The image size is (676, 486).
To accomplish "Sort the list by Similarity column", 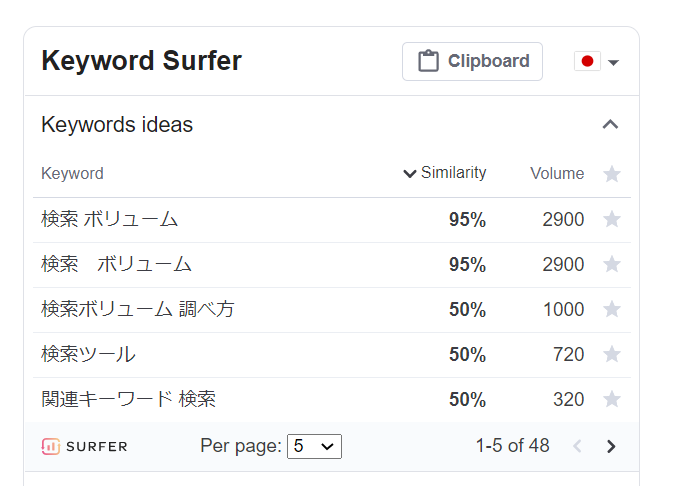I will point(445,173).
